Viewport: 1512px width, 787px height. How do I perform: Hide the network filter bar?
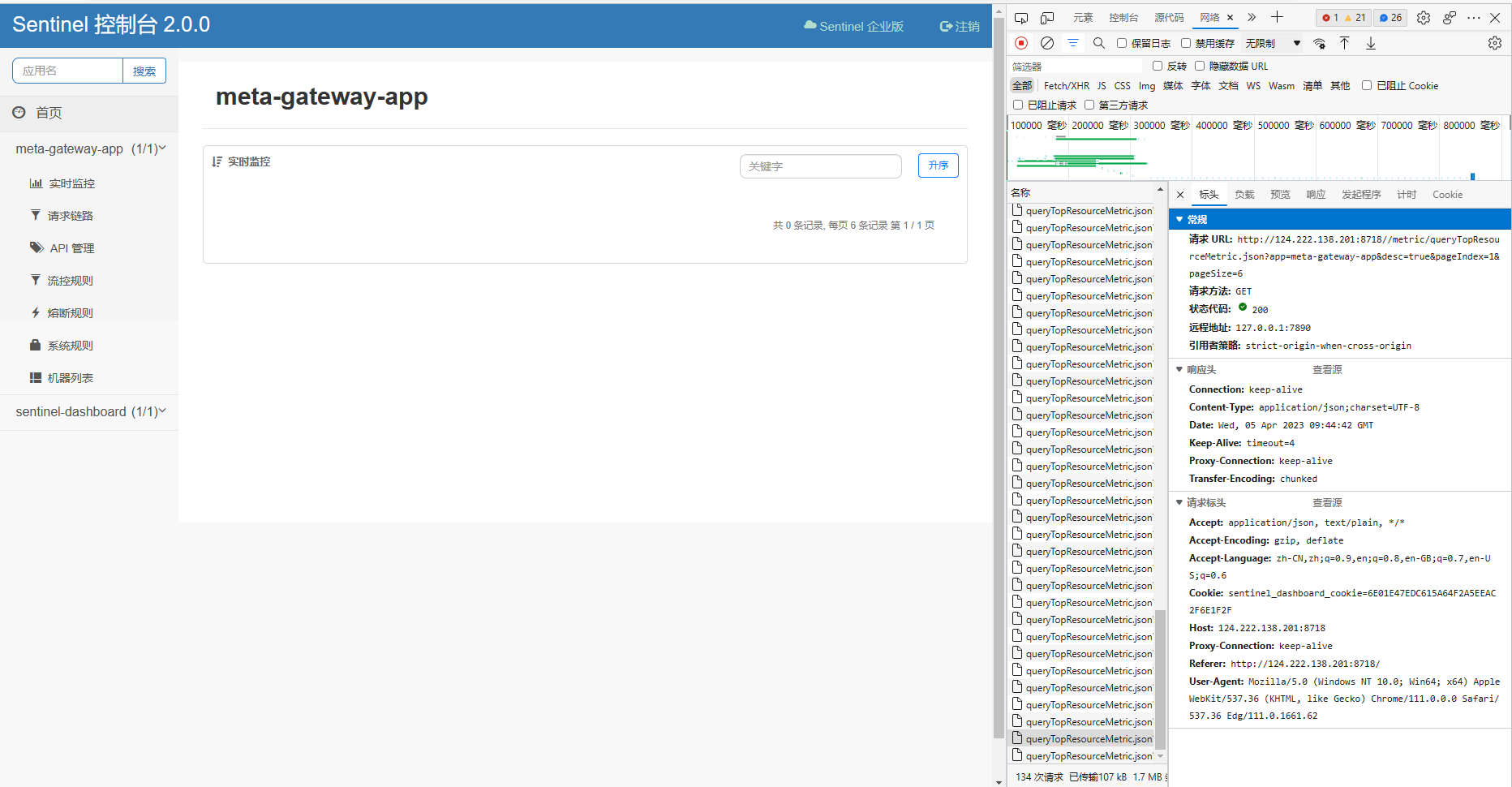pos(1072,43)
